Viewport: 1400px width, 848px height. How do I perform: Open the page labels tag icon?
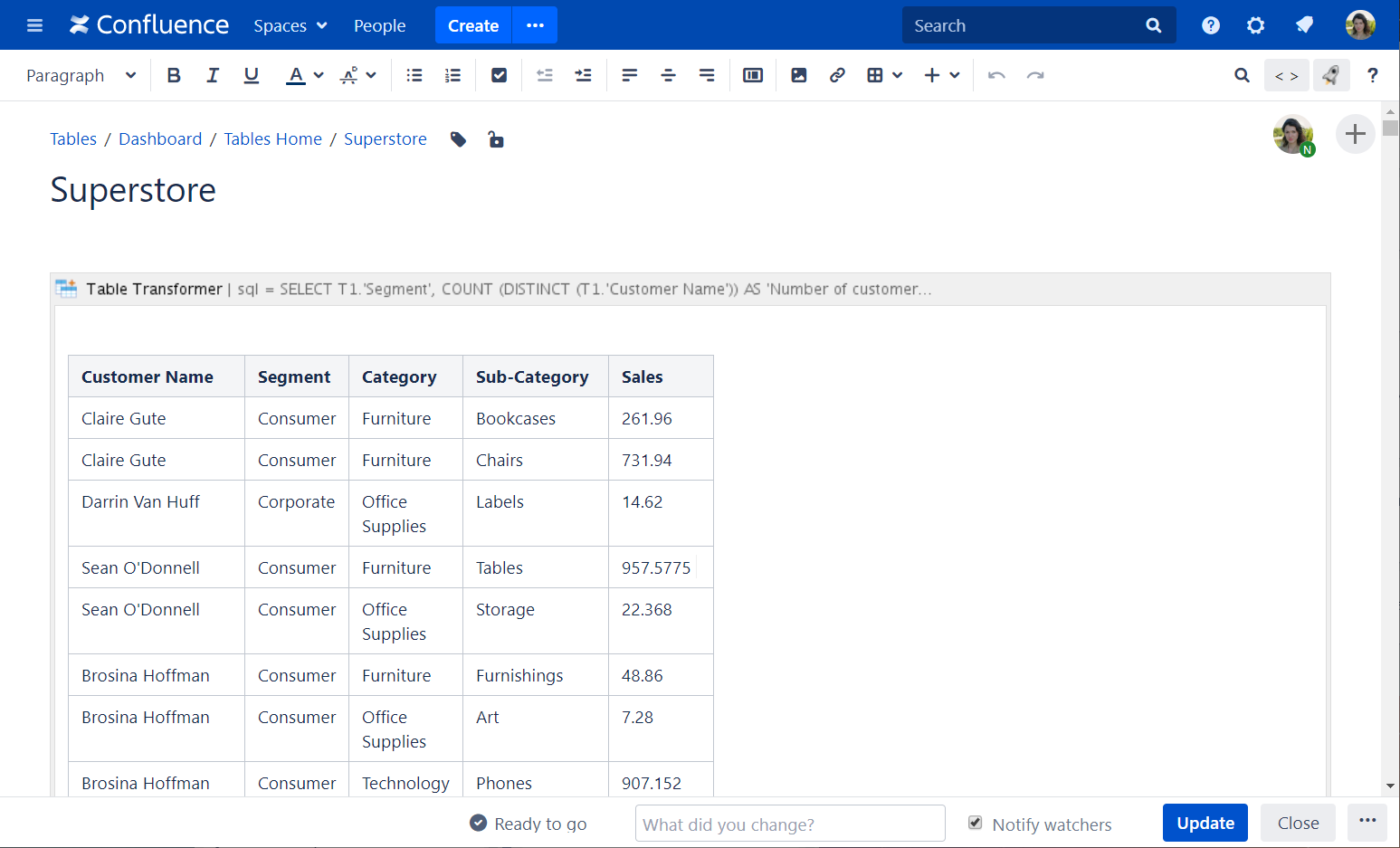click(458, 139)
